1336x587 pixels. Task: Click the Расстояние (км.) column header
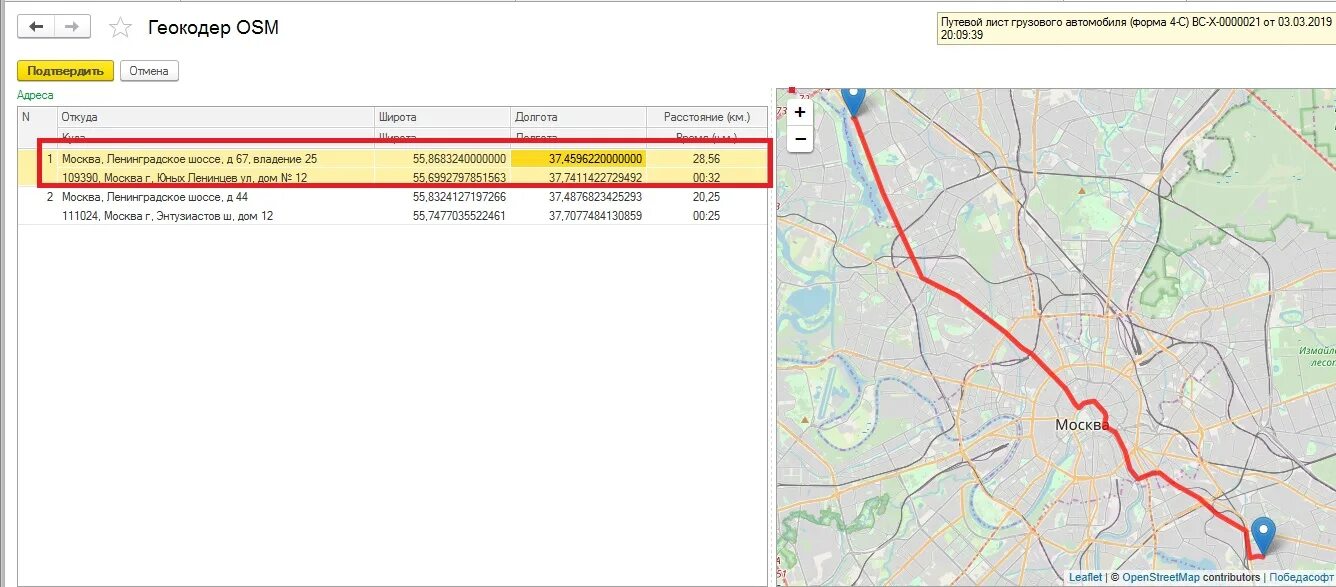(x=706, y=117)
